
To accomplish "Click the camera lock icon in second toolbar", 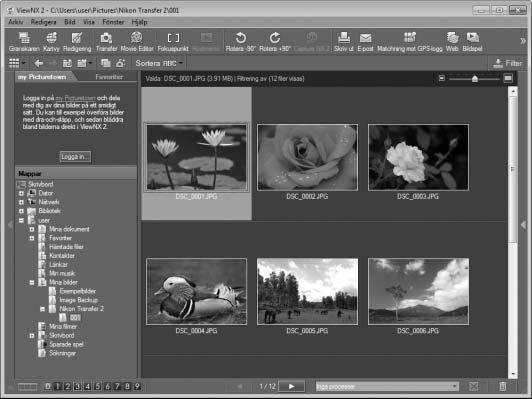I will pyautogui.click(x=121, y=63).
